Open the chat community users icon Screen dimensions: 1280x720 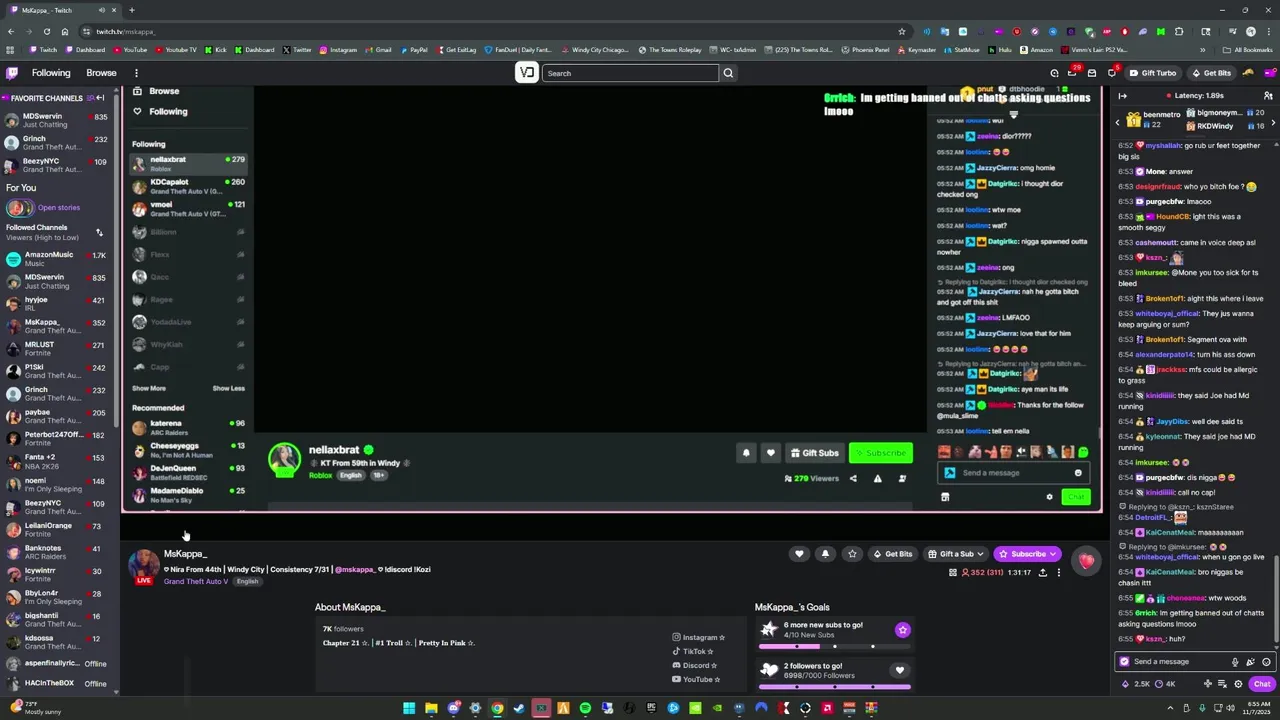tap(1267, 96)
